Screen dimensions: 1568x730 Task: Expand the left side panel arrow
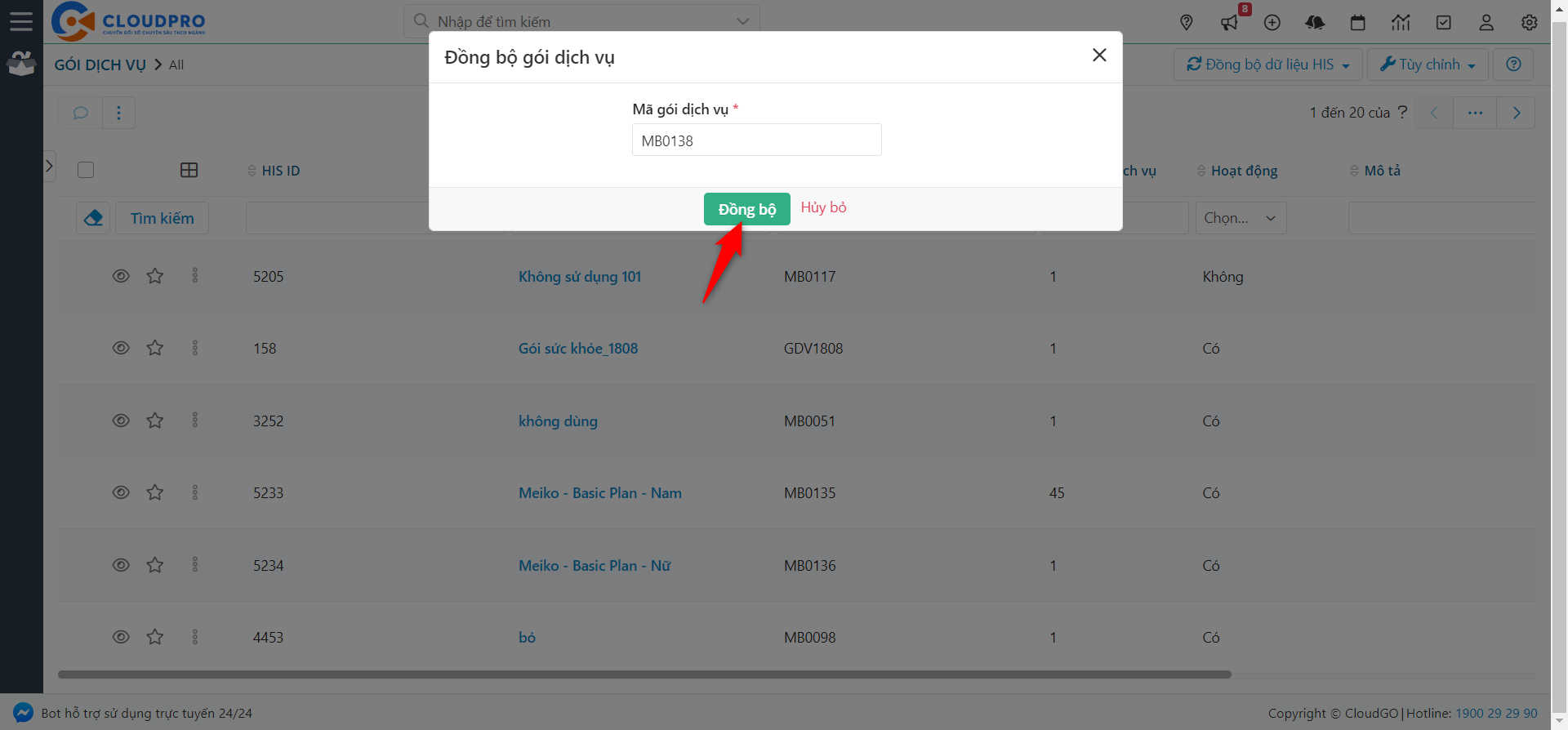click(x=49, y=166)
